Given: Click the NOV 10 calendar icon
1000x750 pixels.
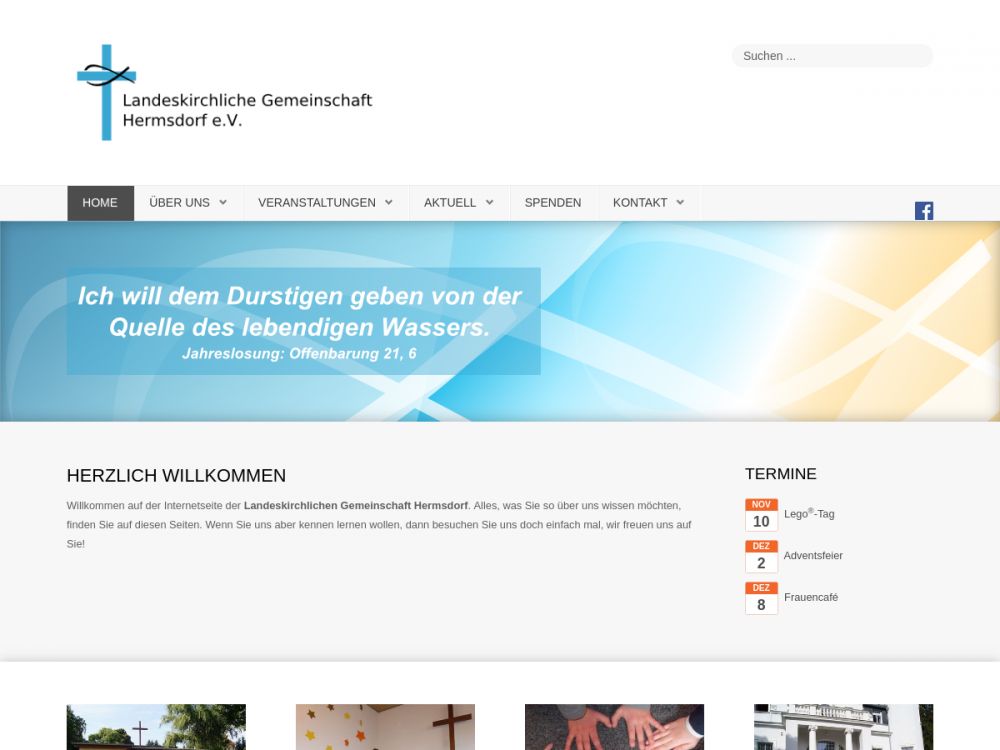Looking at the screenshot, I should click(761, 515).
